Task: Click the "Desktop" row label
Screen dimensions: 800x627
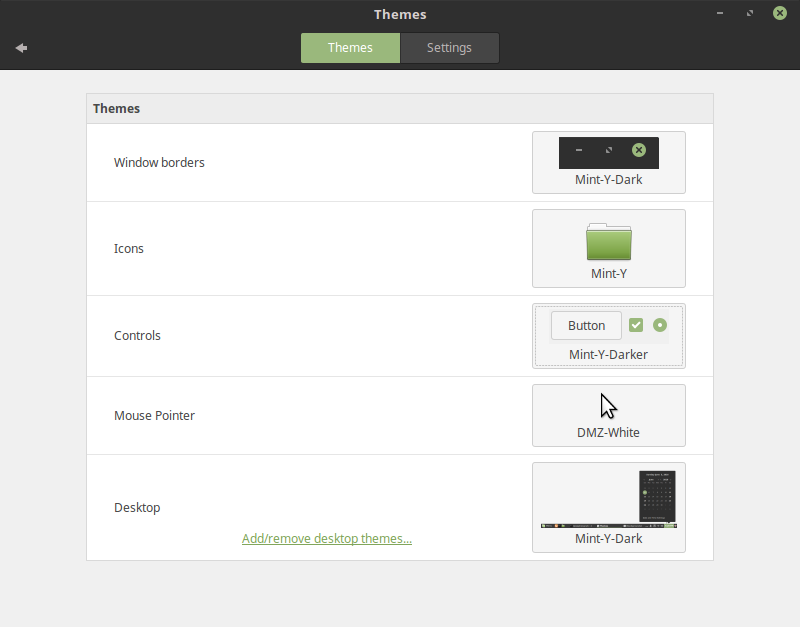Action: coord(137,508)
